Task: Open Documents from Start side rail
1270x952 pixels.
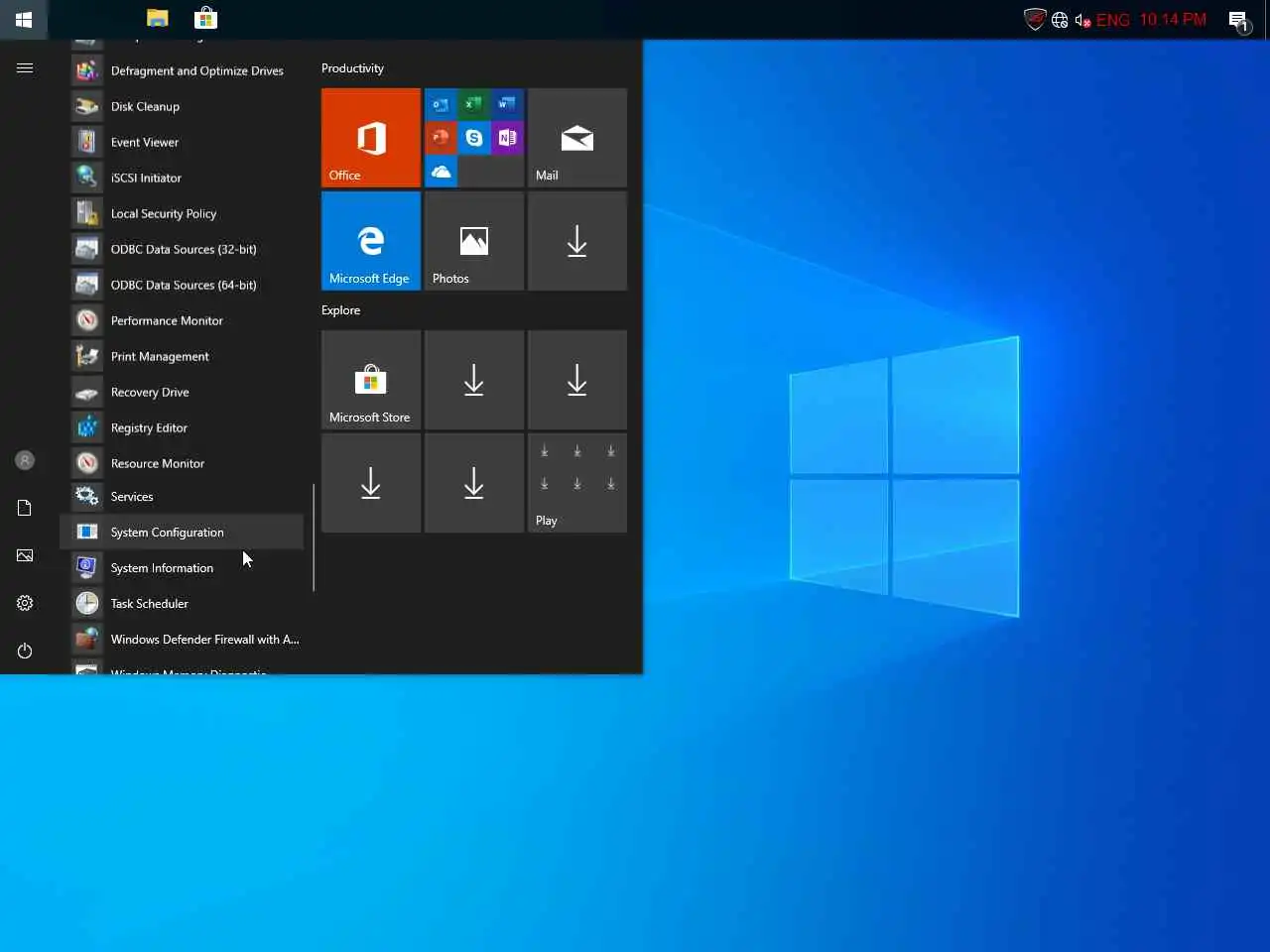Action: click(x=25, y=508)
